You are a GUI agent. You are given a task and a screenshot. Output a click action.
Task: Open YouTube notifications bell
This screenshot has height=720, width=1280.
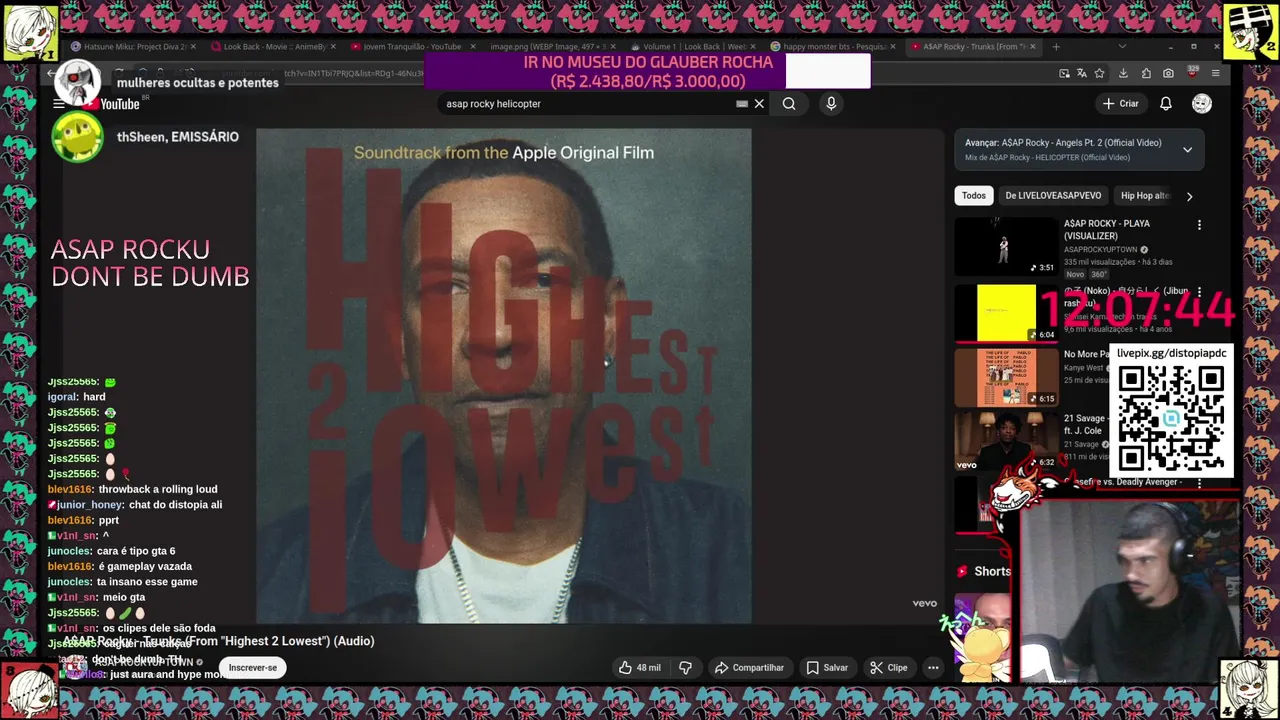1166,104
